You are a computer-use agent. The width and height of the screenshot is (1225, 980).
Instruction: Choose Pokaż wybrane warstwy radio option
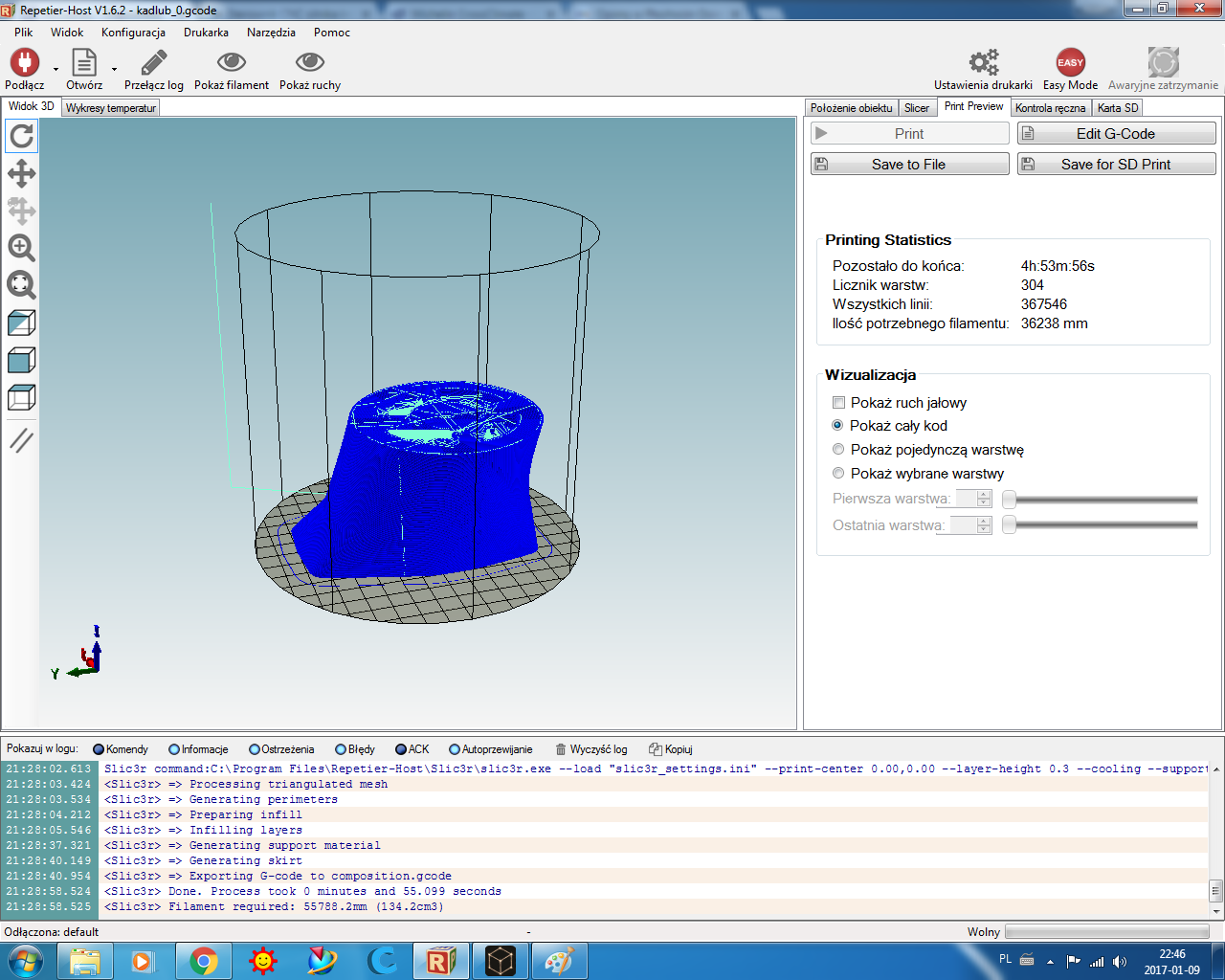(x=838, y=474)
